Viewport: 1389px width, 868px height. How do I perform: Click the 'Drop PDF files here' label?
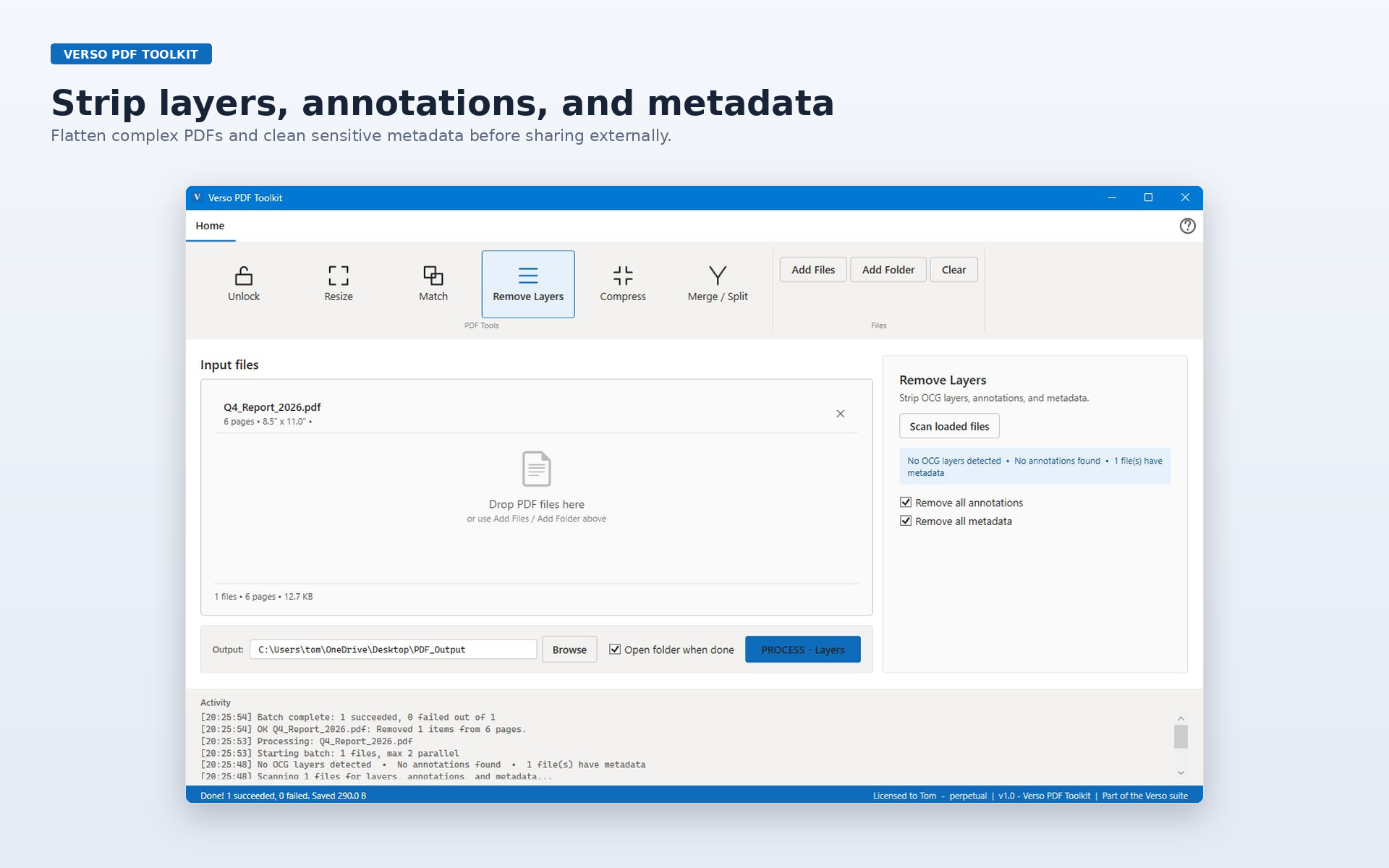click(536, 504)
